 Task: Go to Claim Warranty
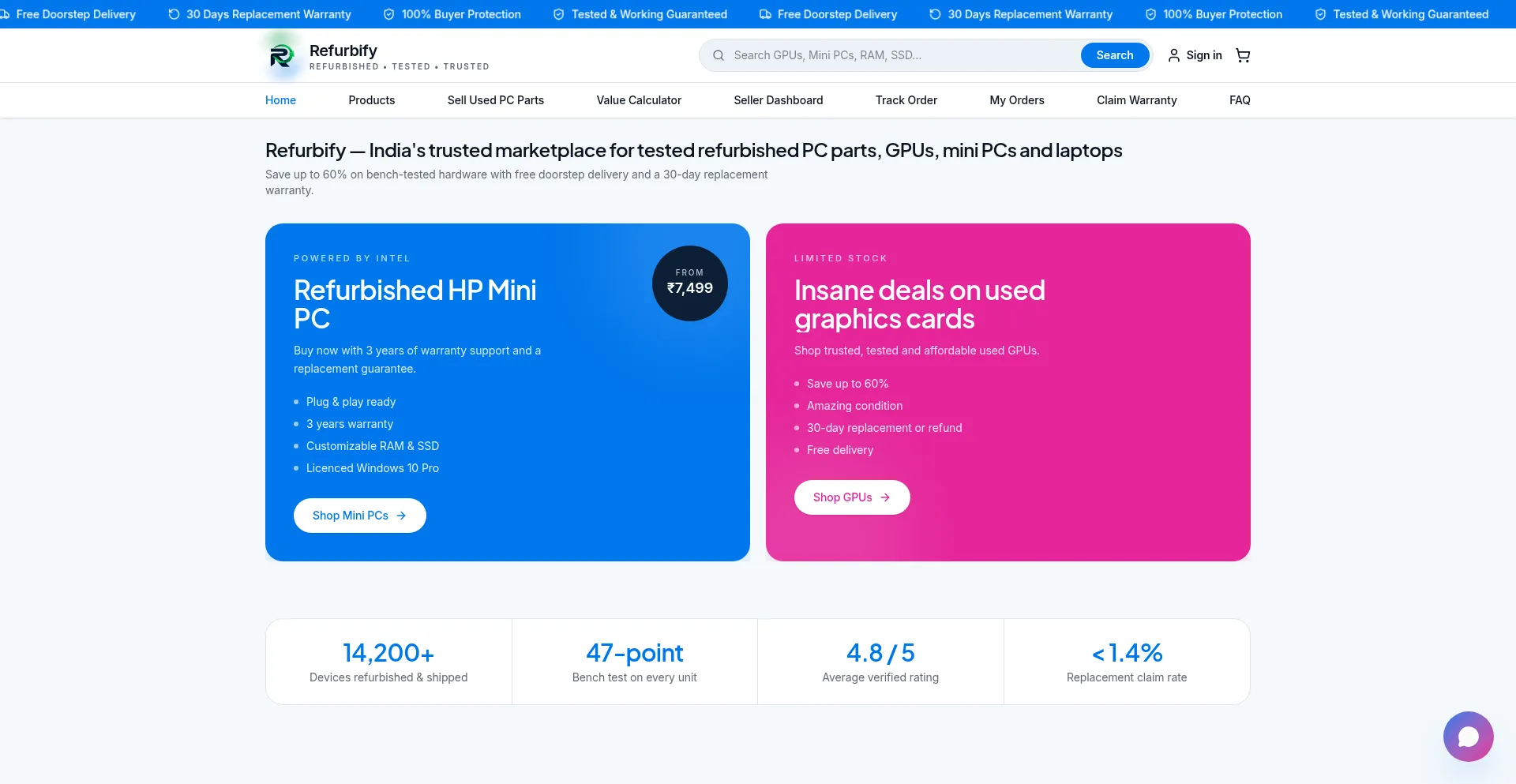click(1137, 100)
